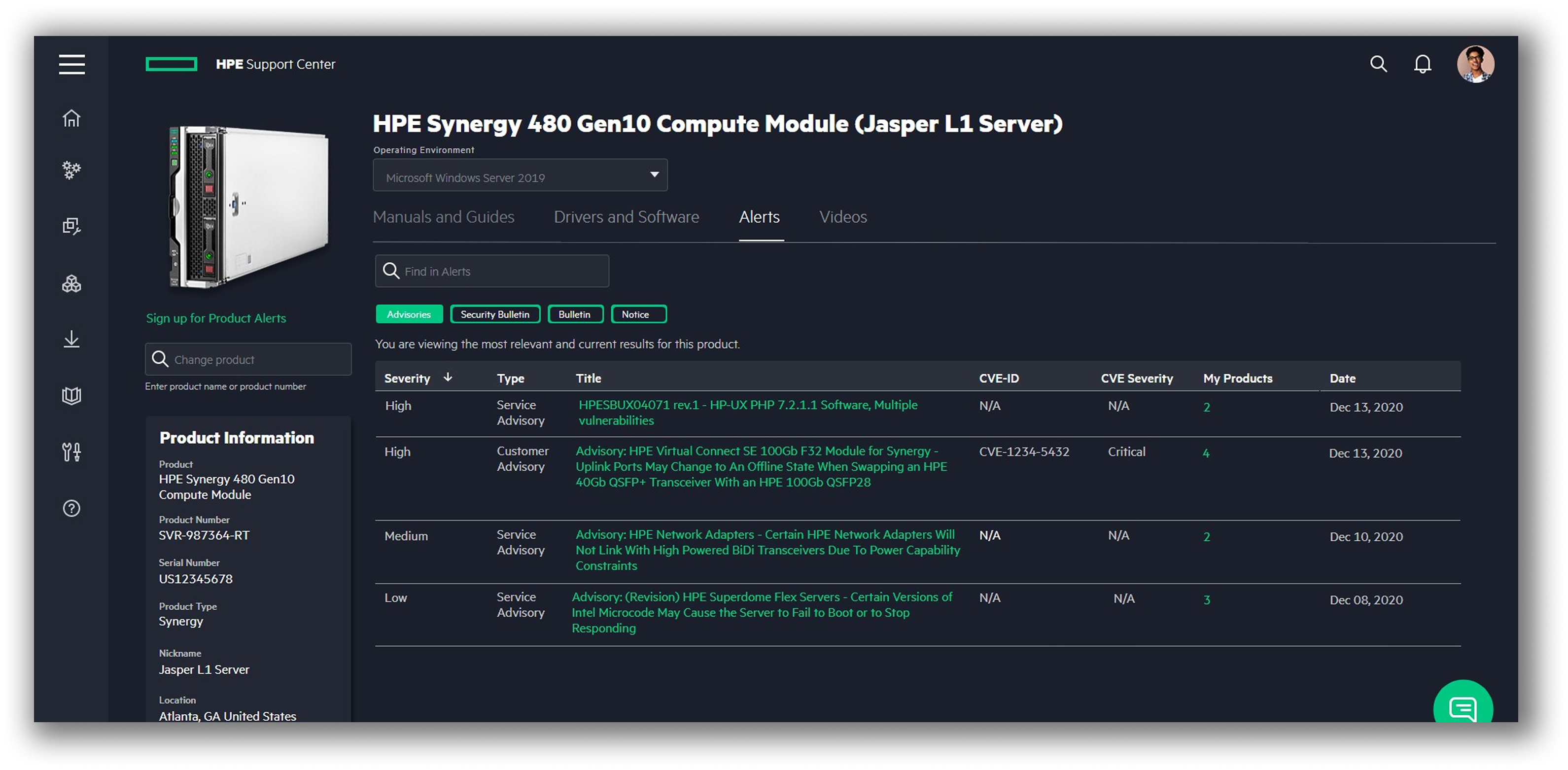
Task: Open the knowledge book icon in sidebar
Action: coord(72,396)
